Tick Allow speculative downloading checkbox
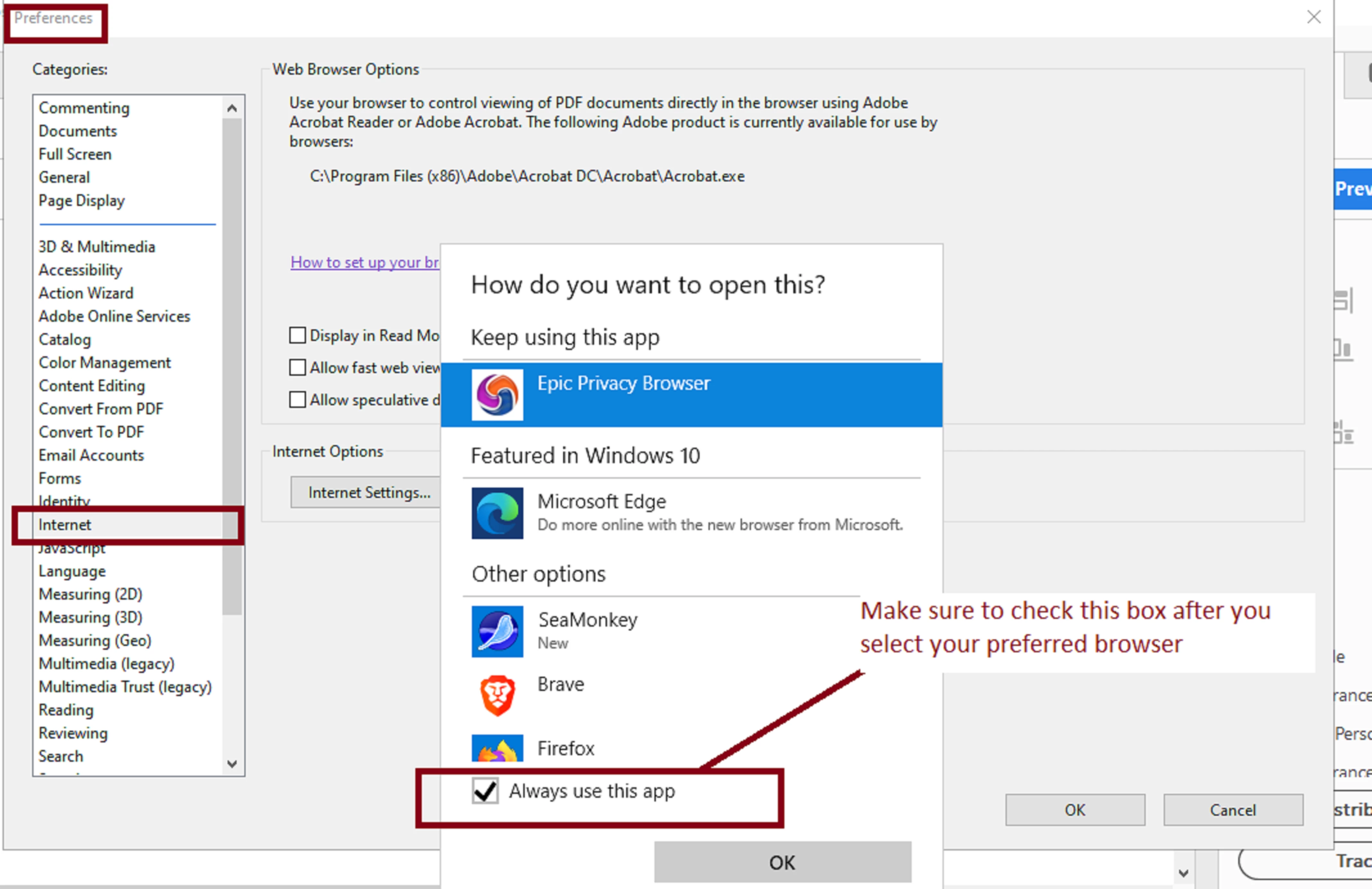Viewport: 1372px width, 889px height. tap(297, 399)
